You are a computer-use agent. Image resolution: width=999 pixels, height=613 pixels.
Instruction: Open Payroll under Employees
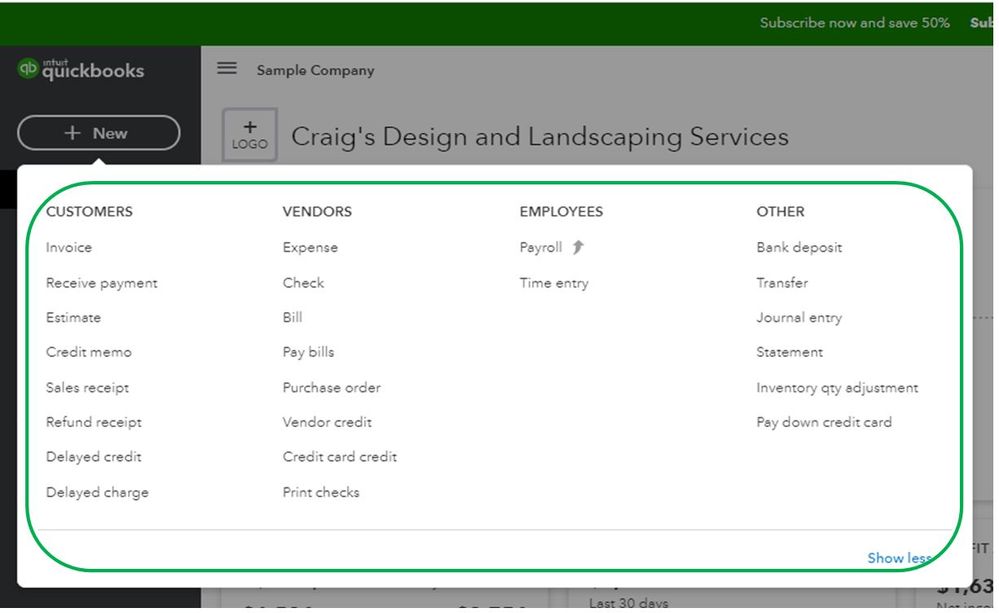click(x=541, y=247)
